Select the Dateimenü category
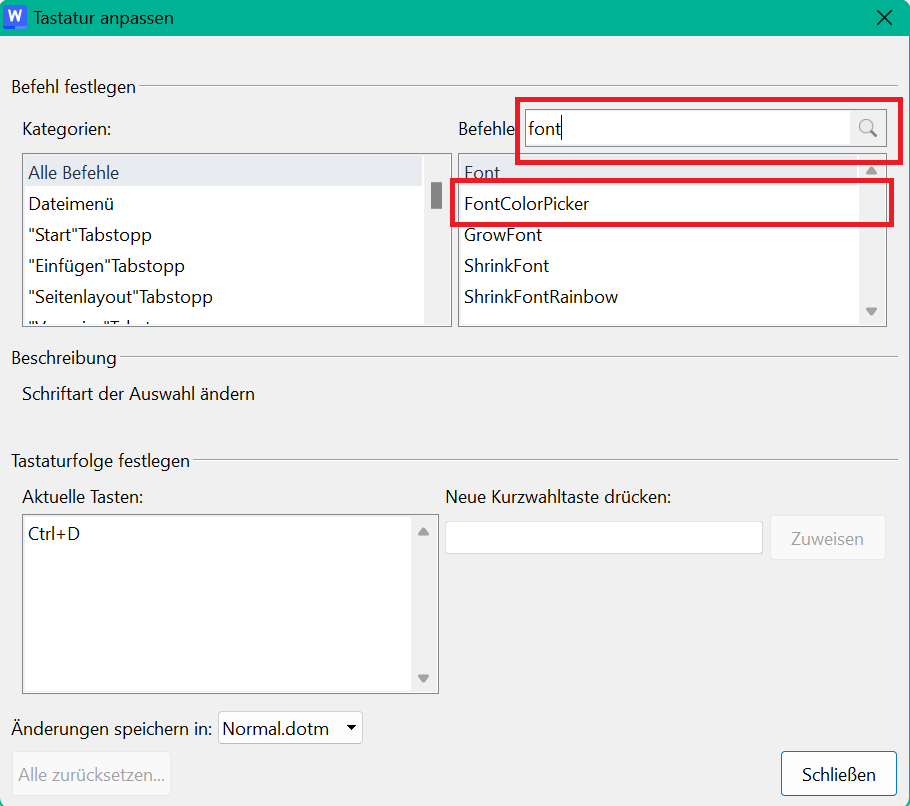The width and height of the screenshot is (910, 806). 71,204
